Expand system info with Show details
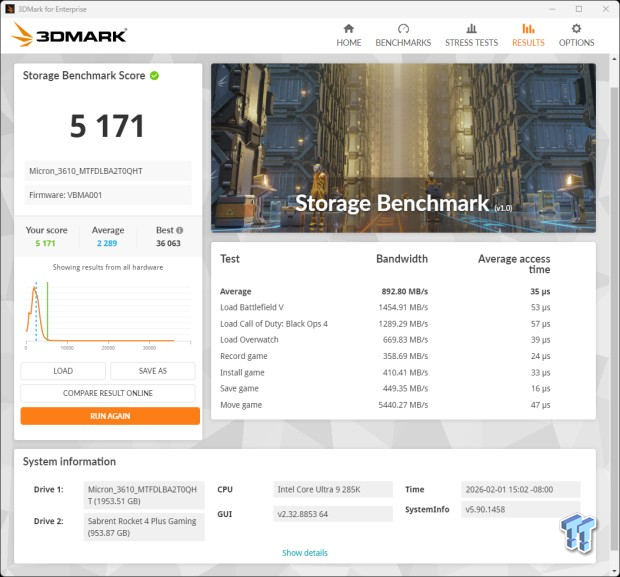Viewport: 620px width, 577px height. click(x=304, y=553)
